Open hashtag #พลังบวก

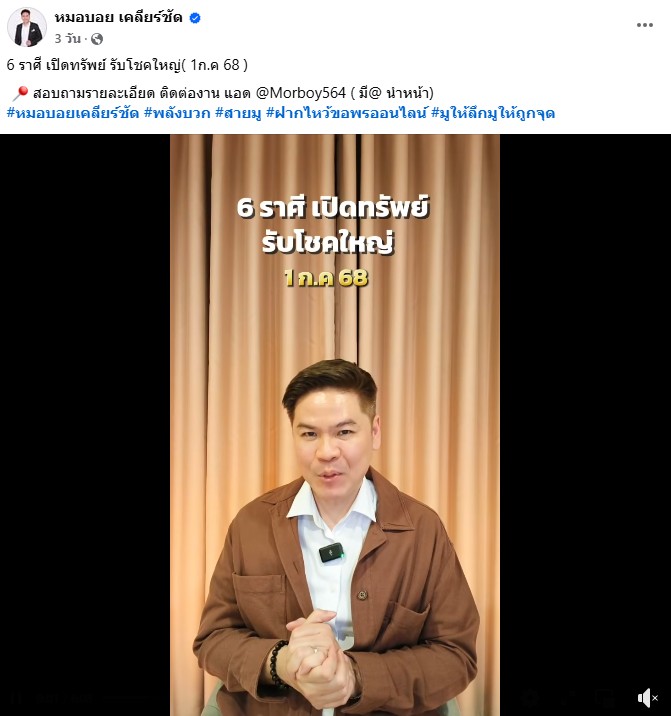point(177,113)
